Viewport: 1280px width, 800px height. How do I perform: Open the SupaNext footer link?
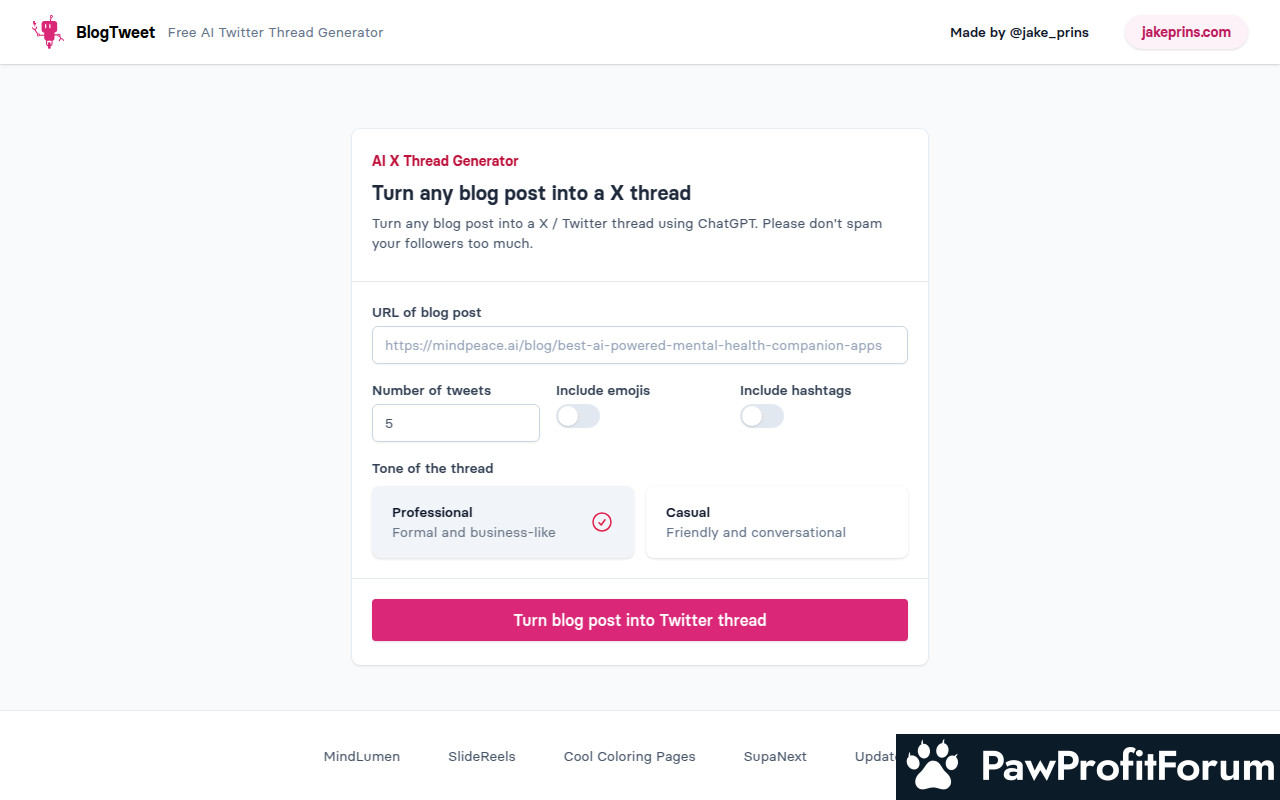[x=775, y=756]
